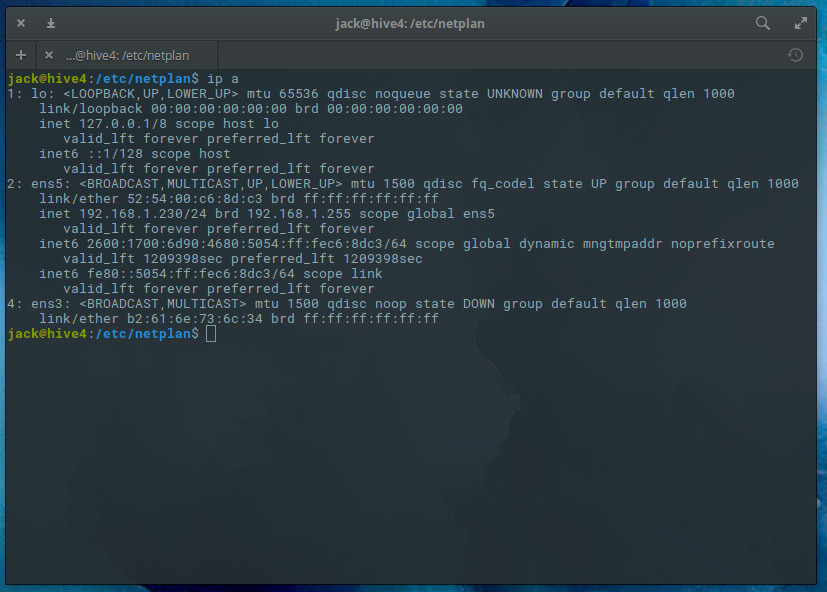Open a new tab with the plus icon

click(x=21, y=55)
